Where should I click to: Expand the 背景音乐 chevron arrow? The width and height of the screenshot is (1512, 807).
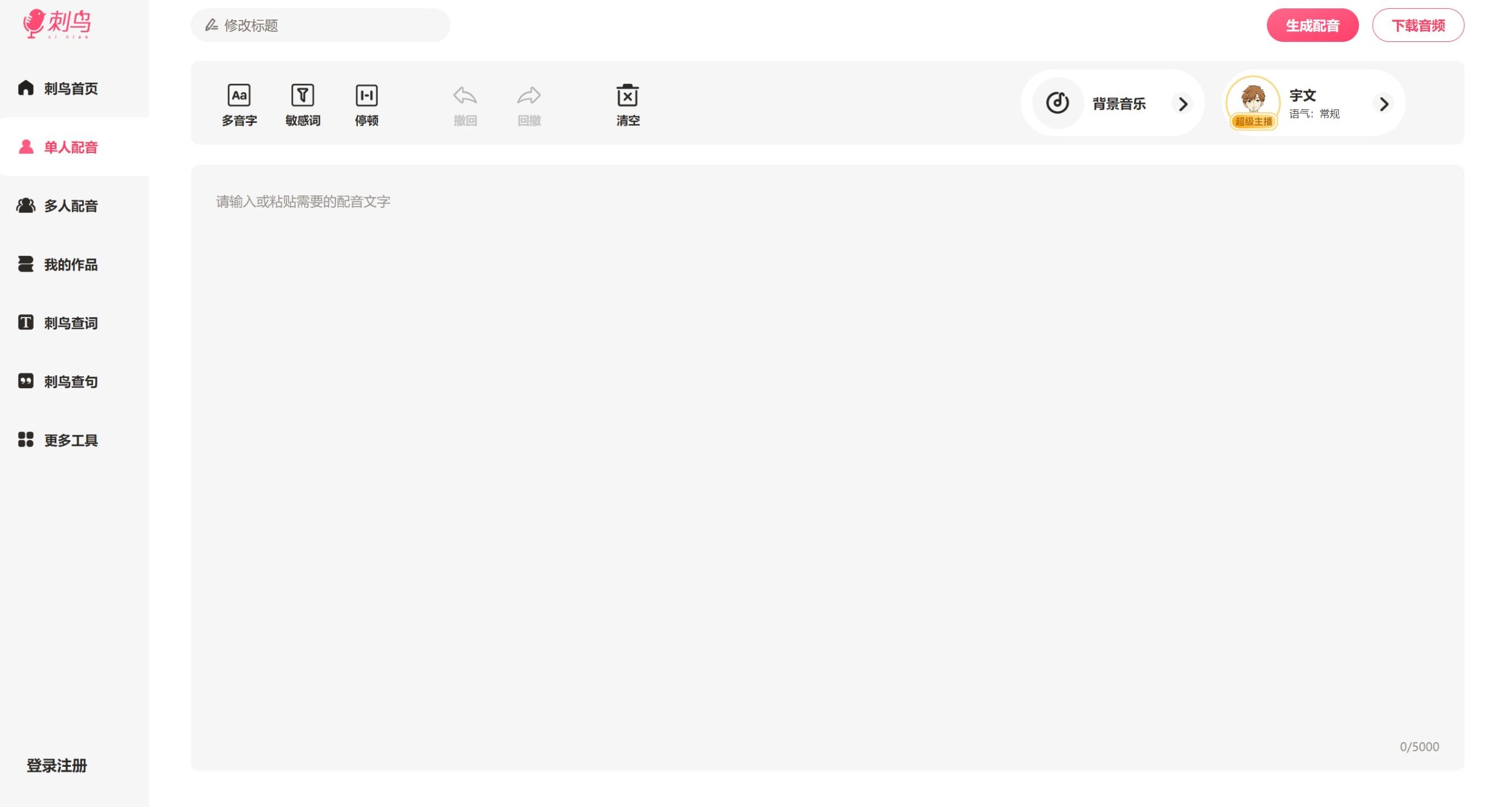pos(1182,104)
